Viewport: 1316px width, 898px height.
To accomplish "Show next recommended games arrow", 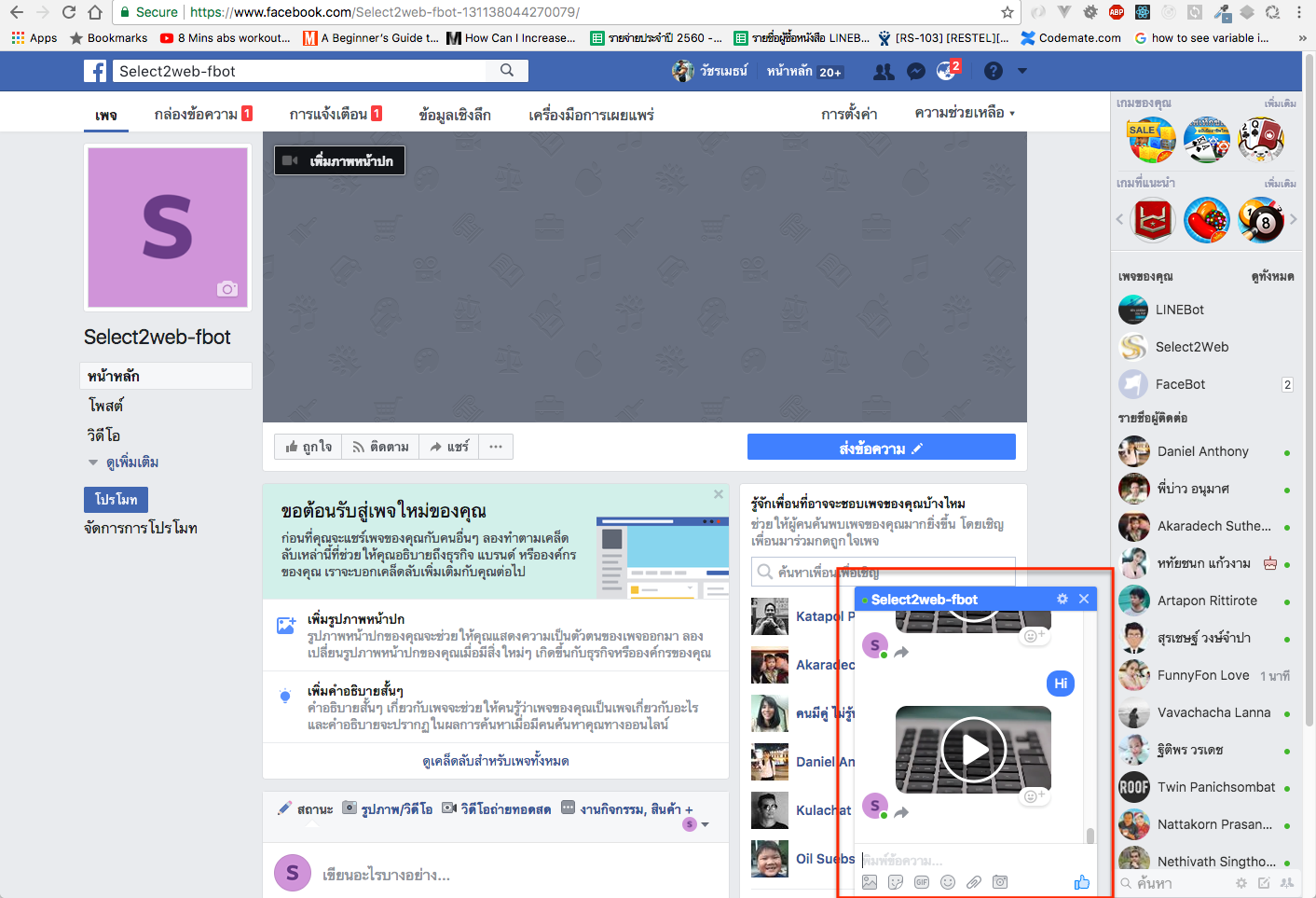I will tap(1293, 219).
